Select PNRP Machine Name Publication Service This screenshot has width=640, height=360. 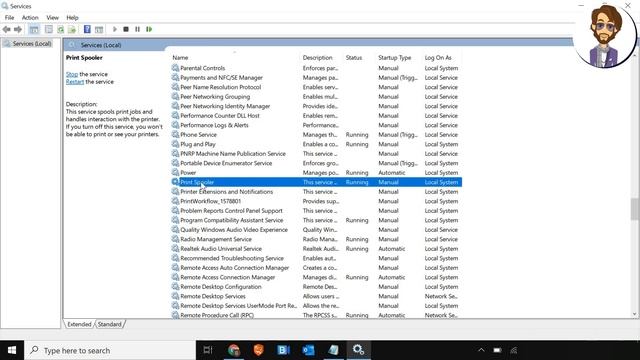[x=316, y=154]
